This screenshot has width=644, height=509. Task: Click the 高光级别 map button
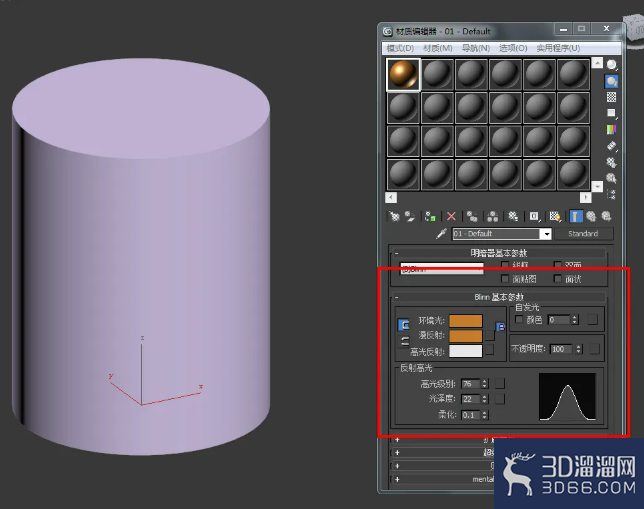500,384
